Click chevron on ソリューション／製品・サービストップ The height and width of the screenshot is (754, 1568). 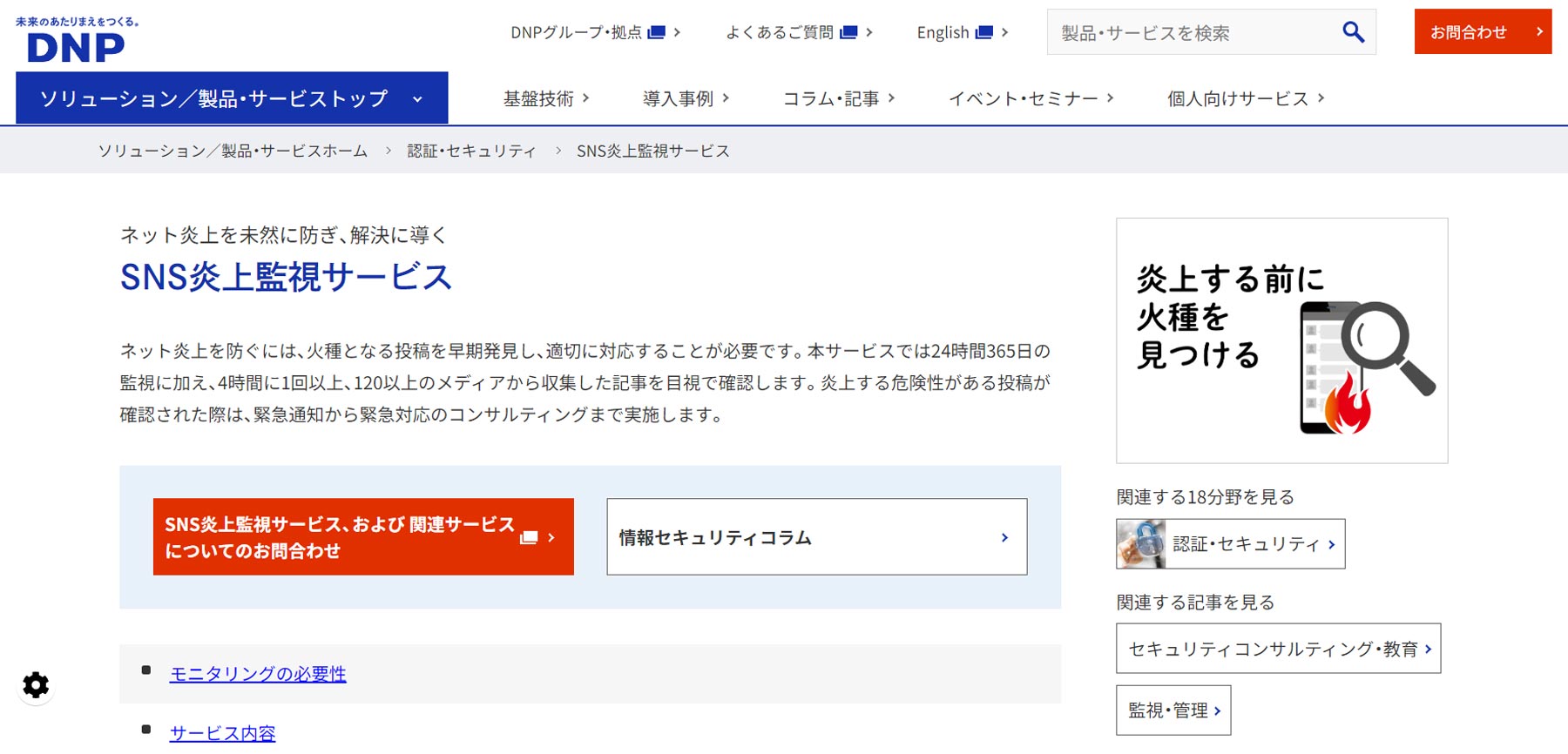(417, 99)
